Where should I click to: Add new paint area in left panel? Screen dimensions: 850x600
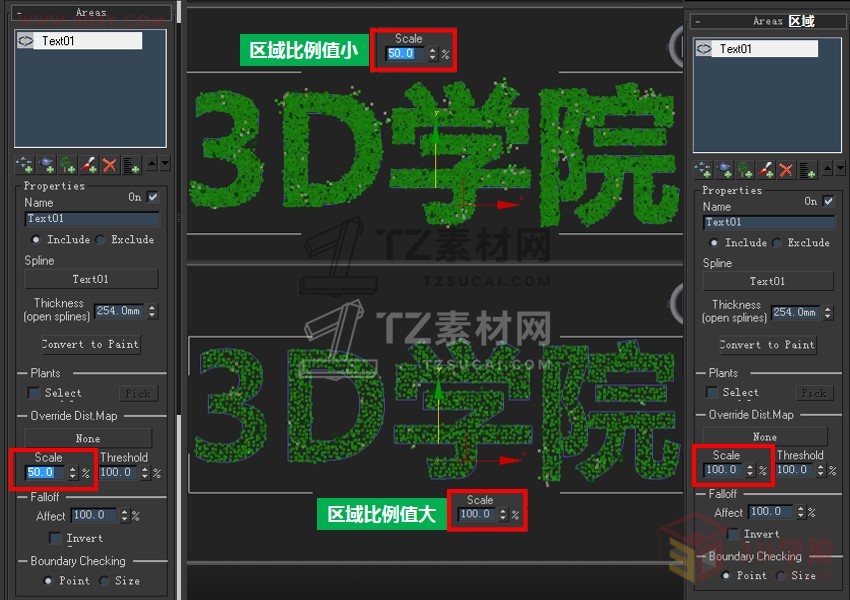[x=89, y=164]
